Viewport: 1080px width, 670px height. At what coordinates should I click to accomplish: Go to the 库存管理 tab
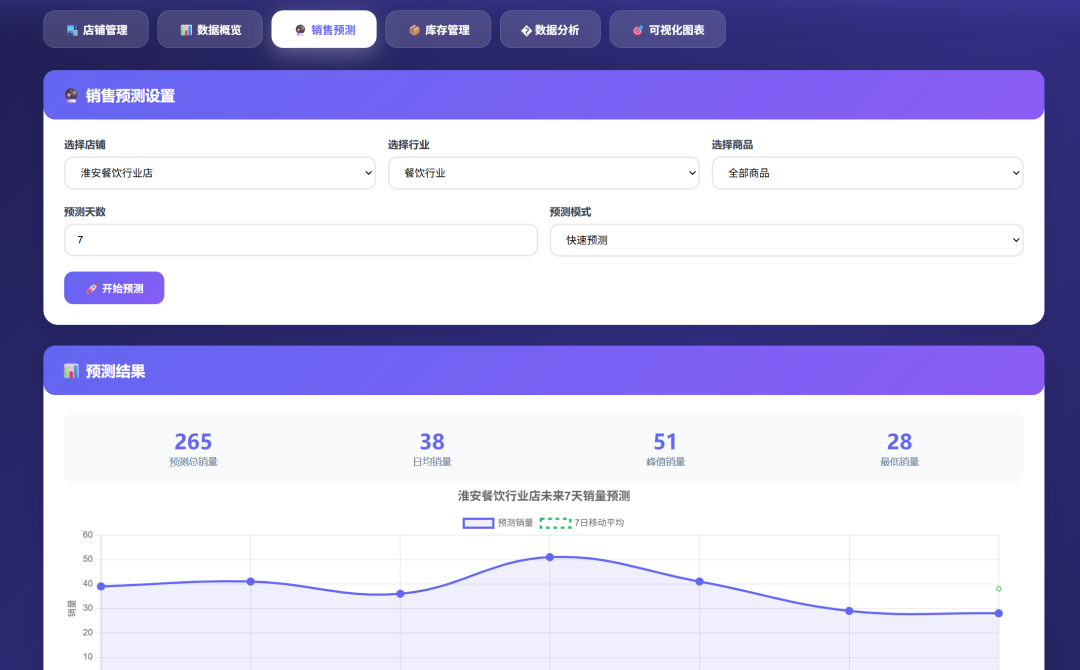[x=438, y=30]
